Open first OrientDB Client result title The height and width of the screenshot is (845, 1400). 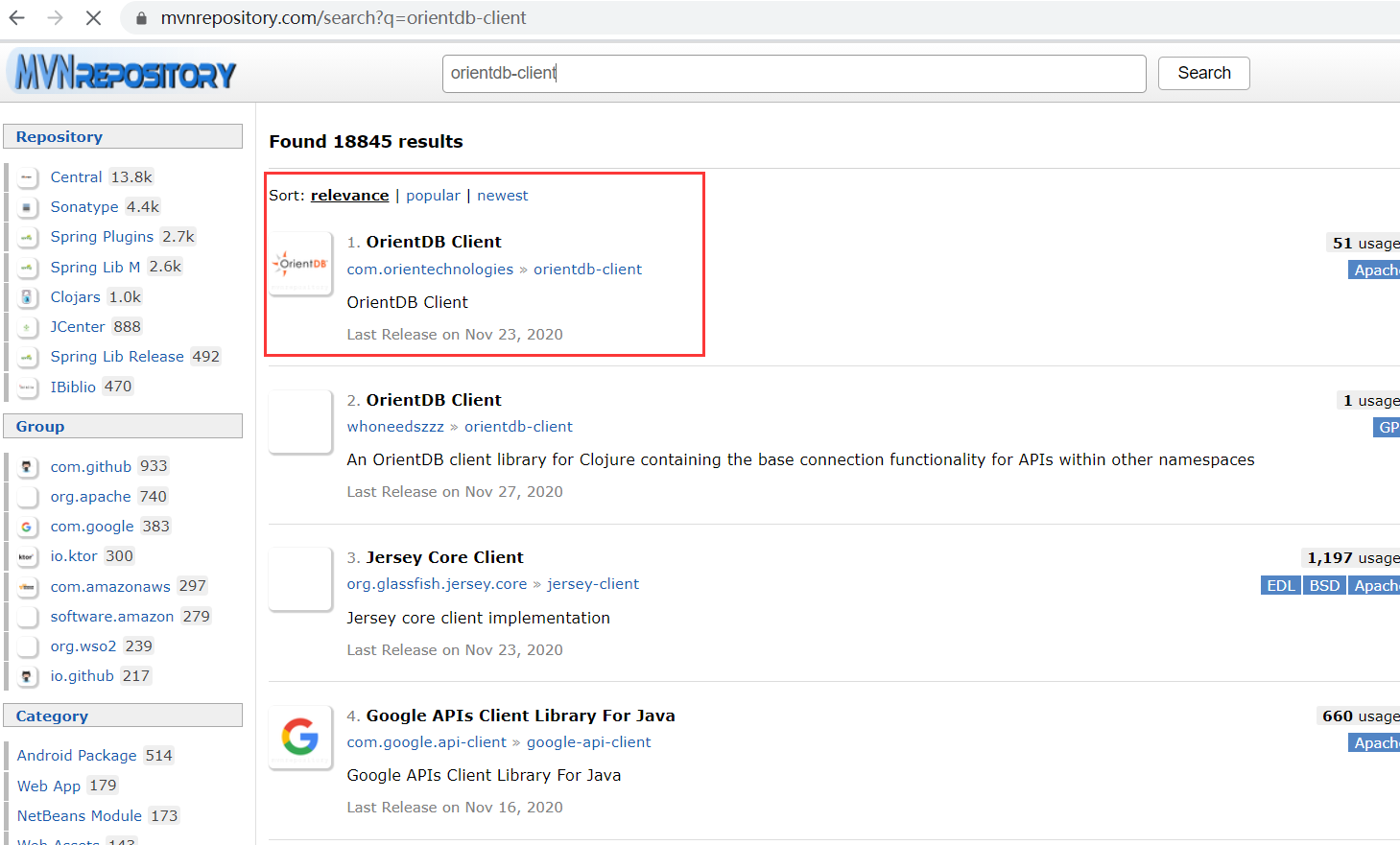coord(434,242)
